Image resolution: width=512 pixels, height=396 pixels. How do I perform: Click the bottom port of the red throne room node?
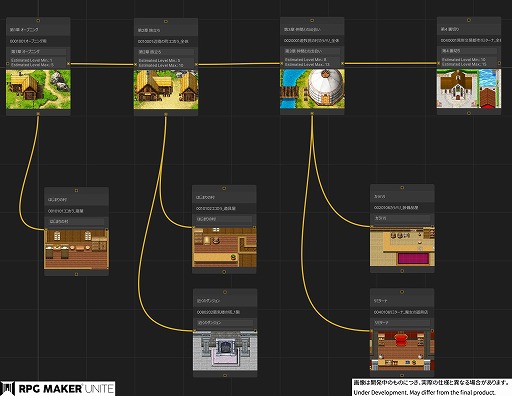click(402, 375)
